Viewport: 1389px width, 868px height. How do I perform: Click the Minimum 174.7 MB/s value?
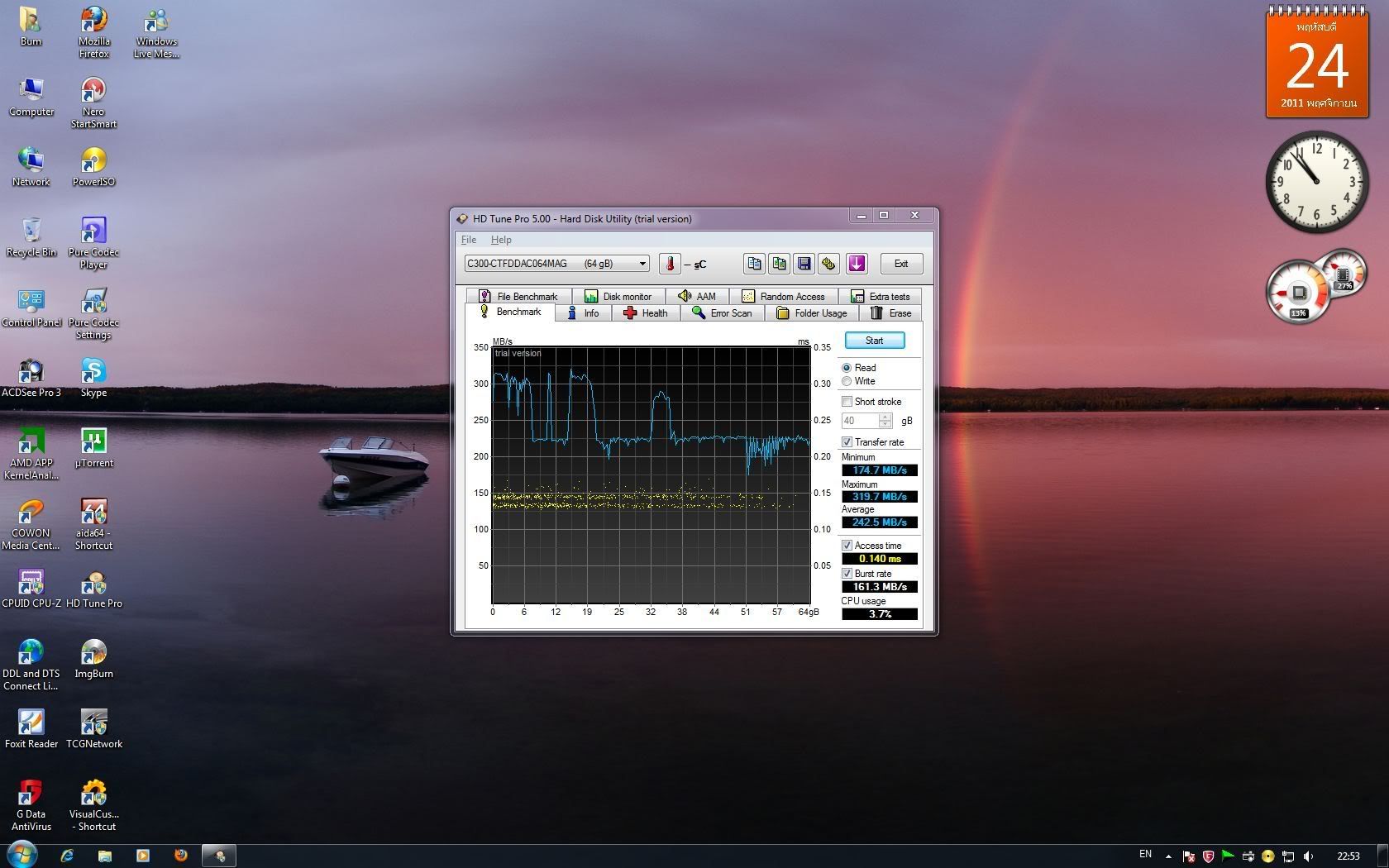coord(879,470)
